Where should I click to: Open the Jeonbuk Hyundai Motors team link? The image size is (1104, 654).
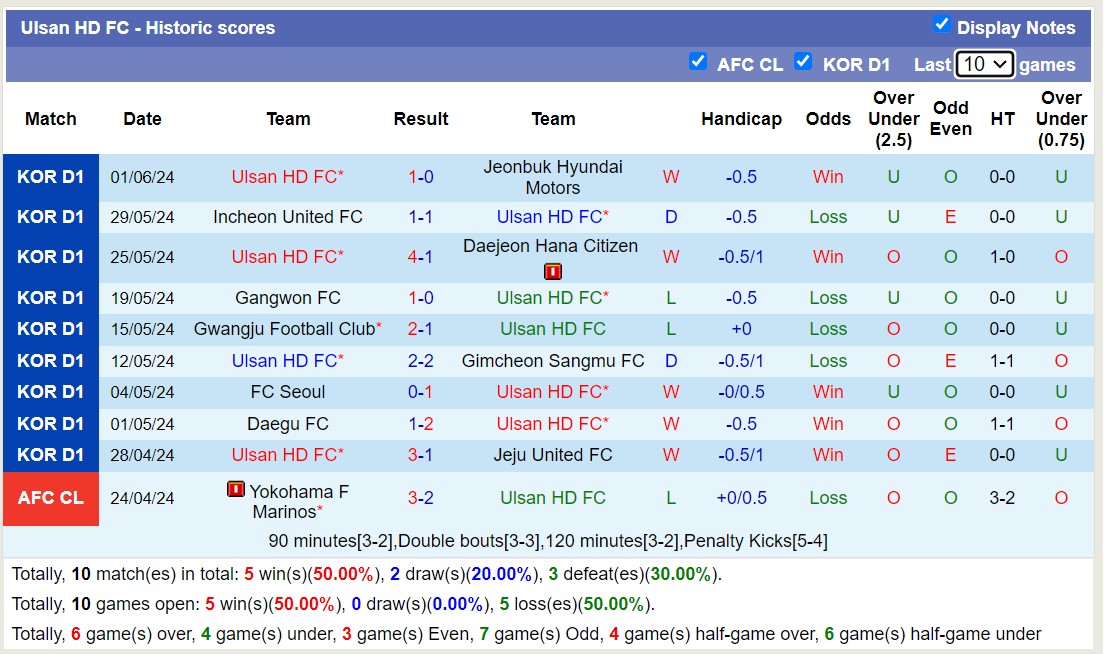coord(553,176)
